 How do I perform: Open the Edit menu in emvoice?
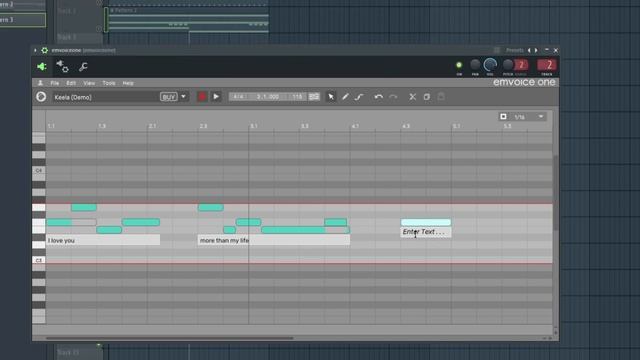pyautogui.click(x=71, y=83)
